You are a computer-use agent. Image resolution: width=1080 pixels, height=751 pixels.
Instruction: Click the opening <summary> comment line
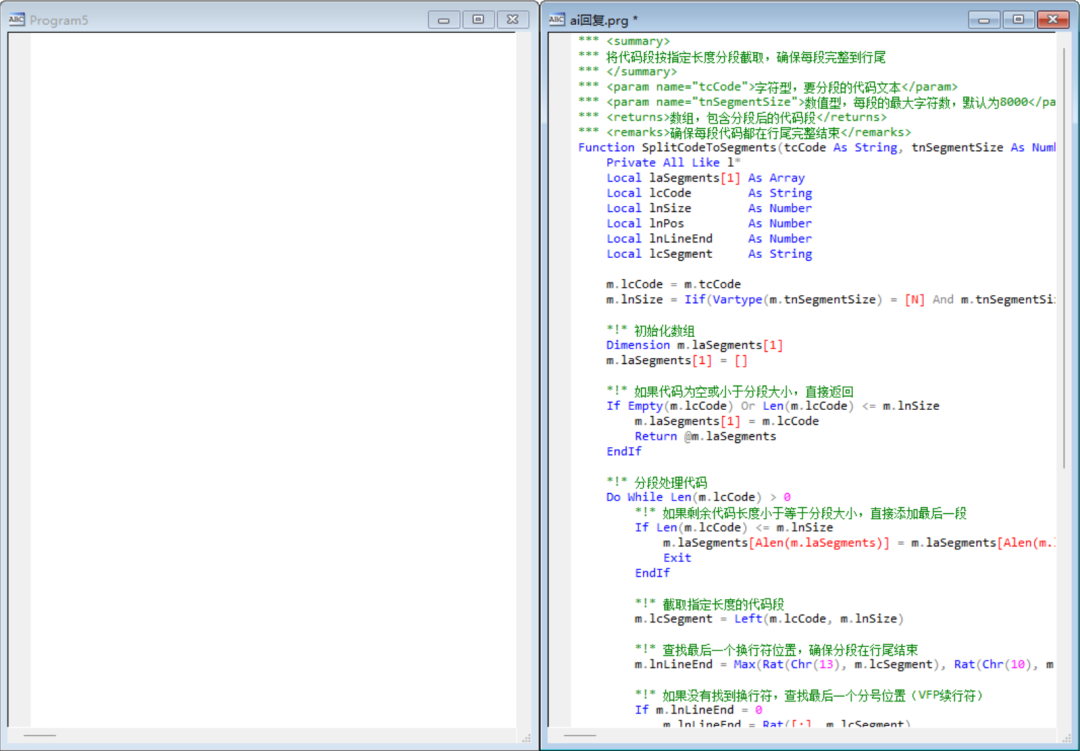(624, 41)
